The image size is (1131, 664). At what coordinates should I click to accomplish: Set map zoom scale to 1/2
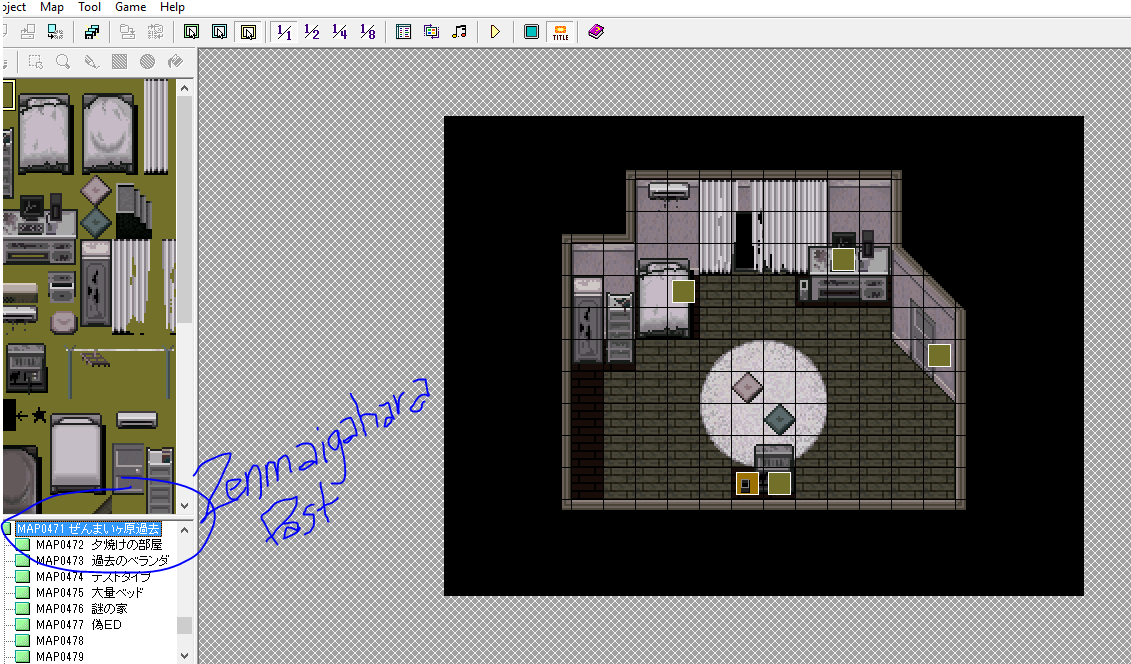(312, 32)
